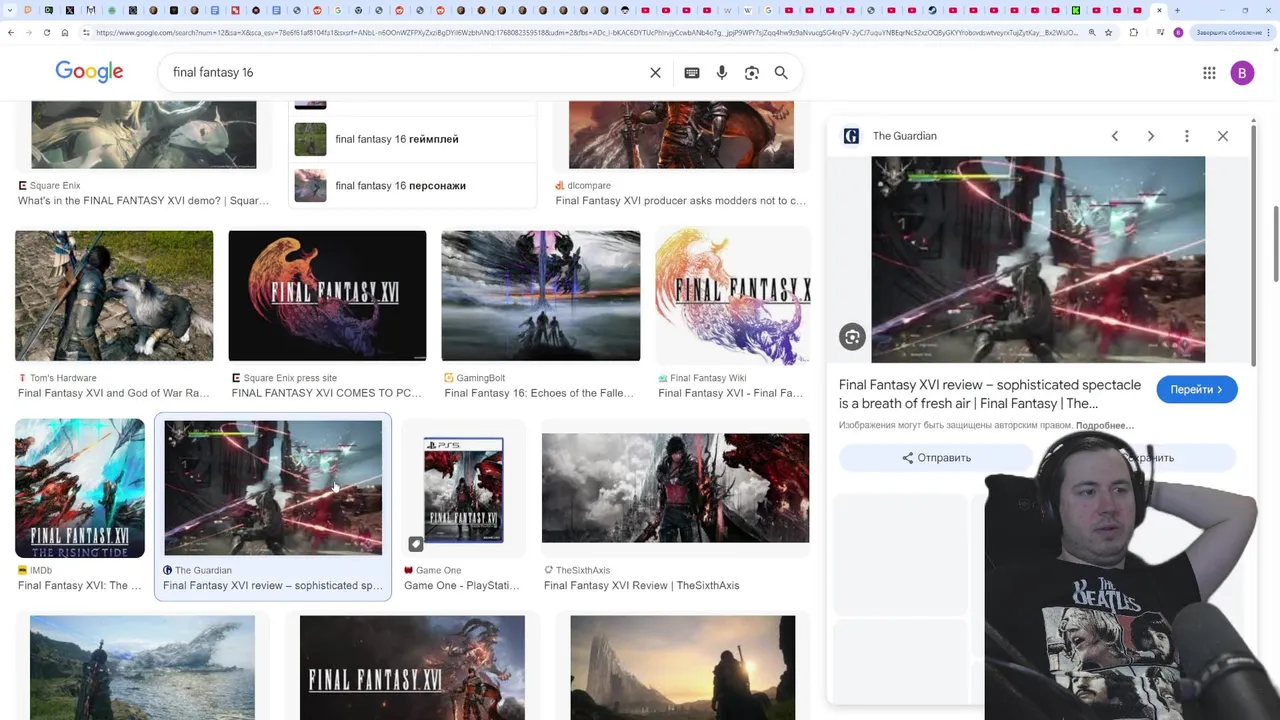The height and width of the screenshot is (720, 1280).
Task: Go back to the previous page
Action: (11, 33)
